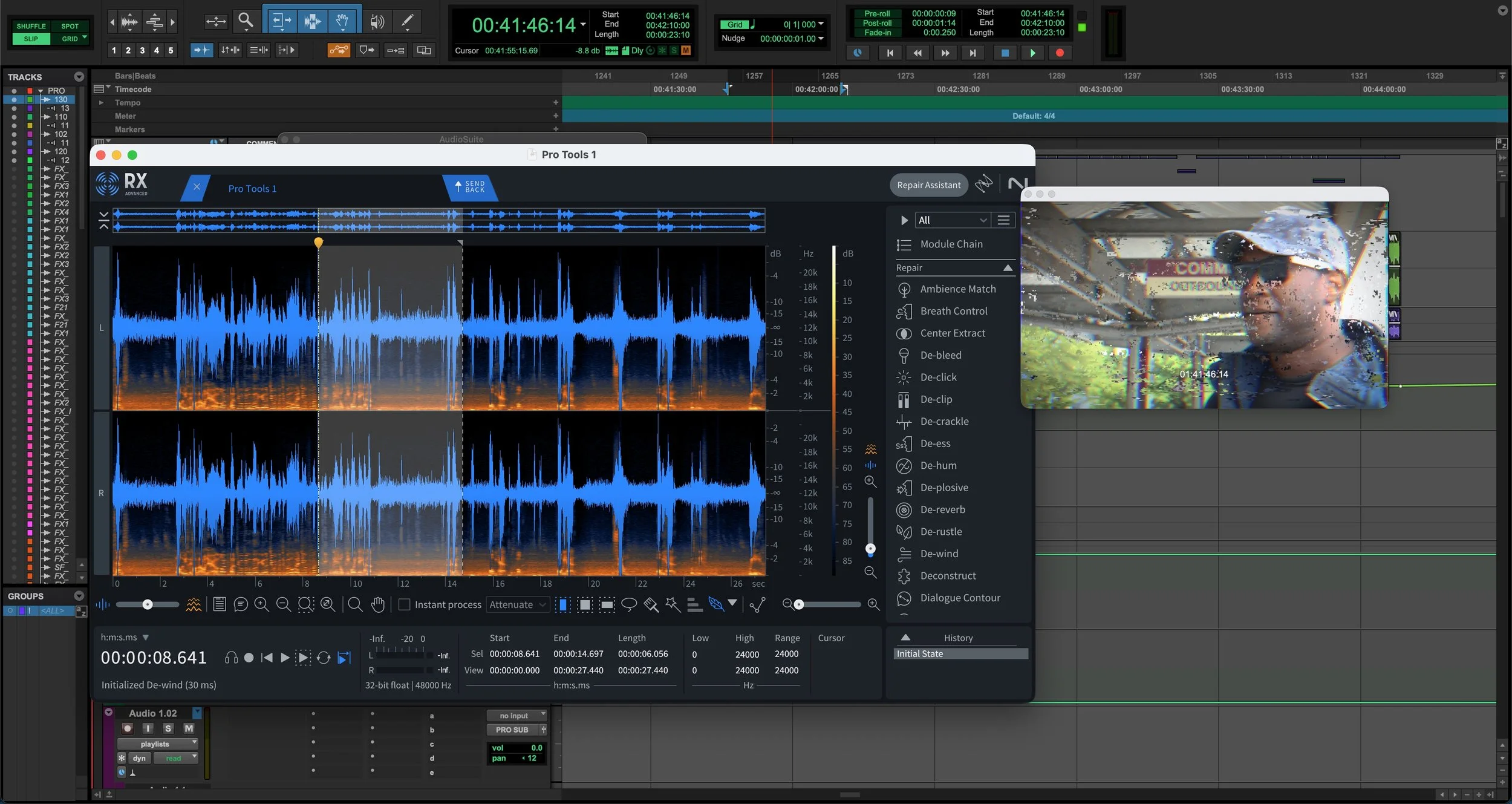Image resolution: width=1512 pixels, height=804 pixels.
Task: Open the TRACKS list popup menu
Action: coord(79,77)
